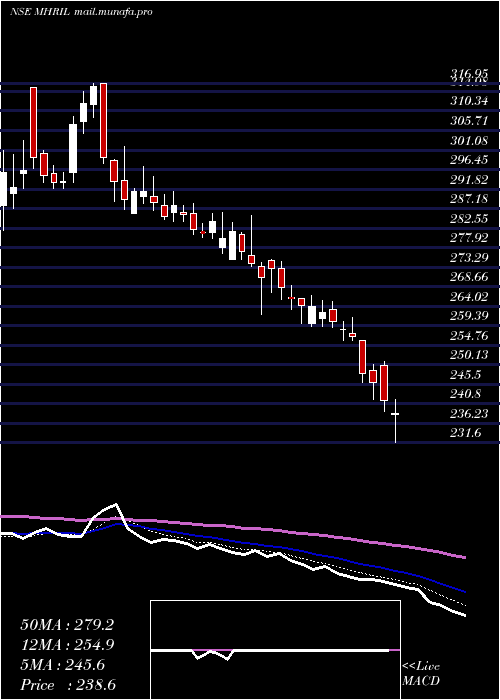Select the 291.82 price label
The width and height of the screenshot is (500, 700).
pyautogui.click(x=469, y=179)
